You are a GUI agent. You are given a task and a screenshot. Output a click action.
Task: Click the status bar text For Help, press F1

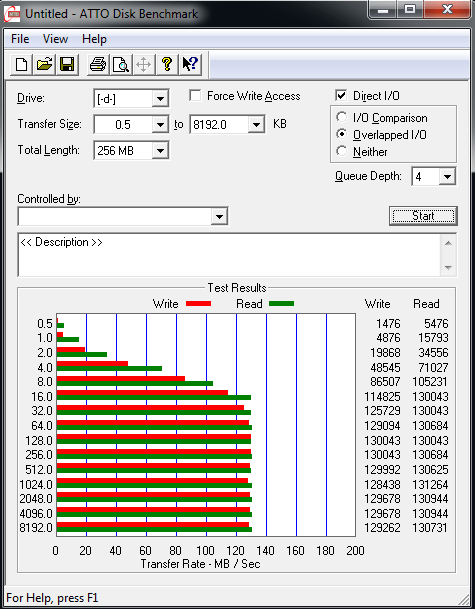pyautogui.click(x=52, y=597)
